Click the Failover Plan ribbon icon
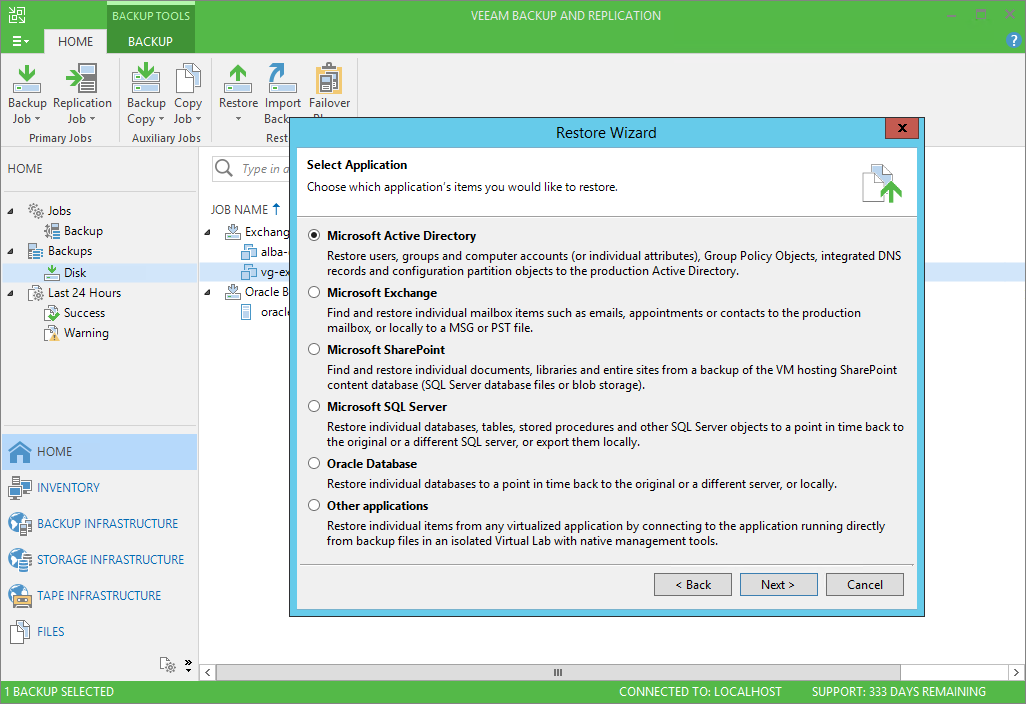The height and width of the screenshot is (704, 1026). [329, 79]
